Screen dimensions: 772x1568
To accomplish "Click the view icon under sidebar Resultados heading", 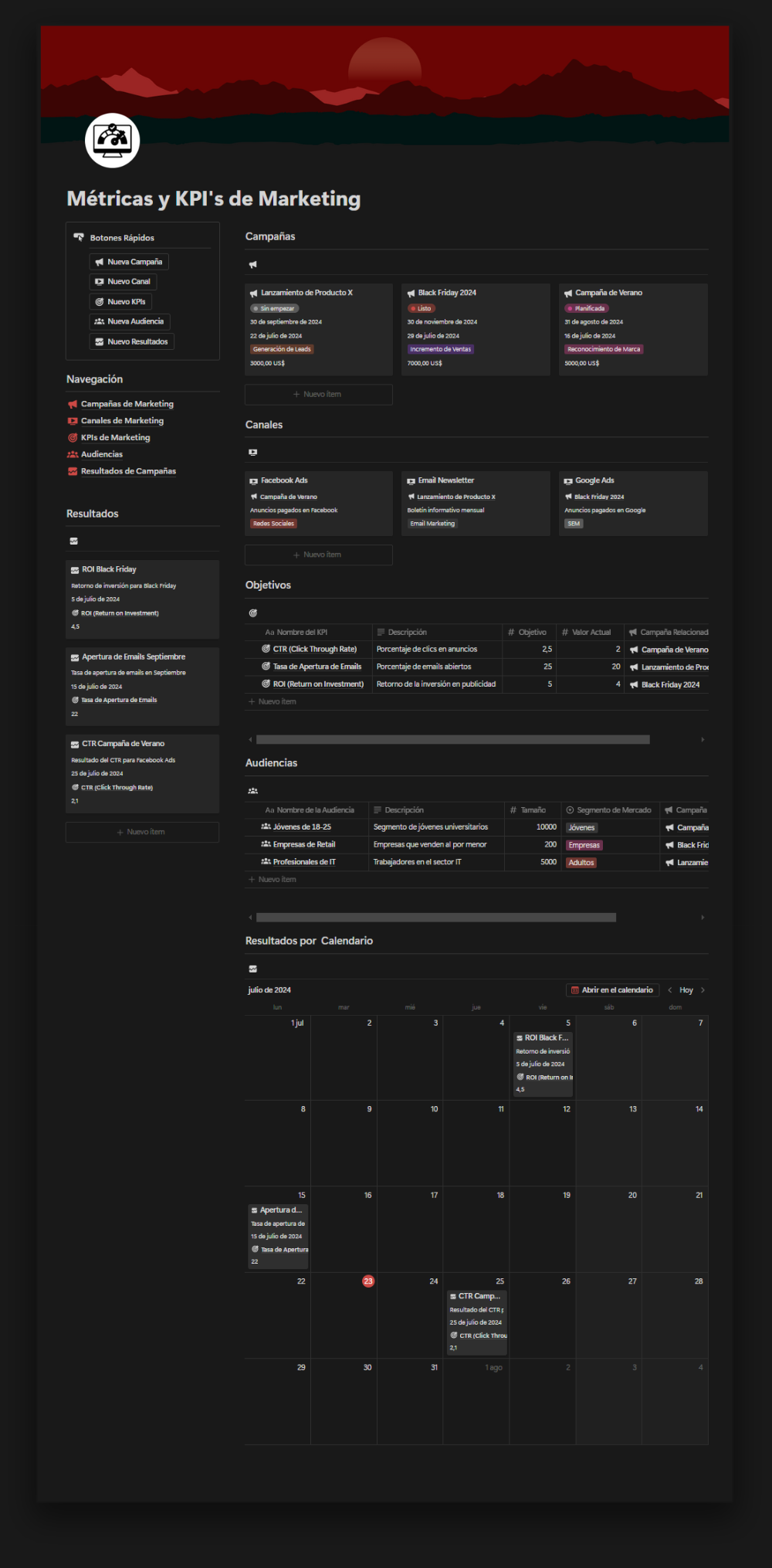I will [x=73, y=541].
